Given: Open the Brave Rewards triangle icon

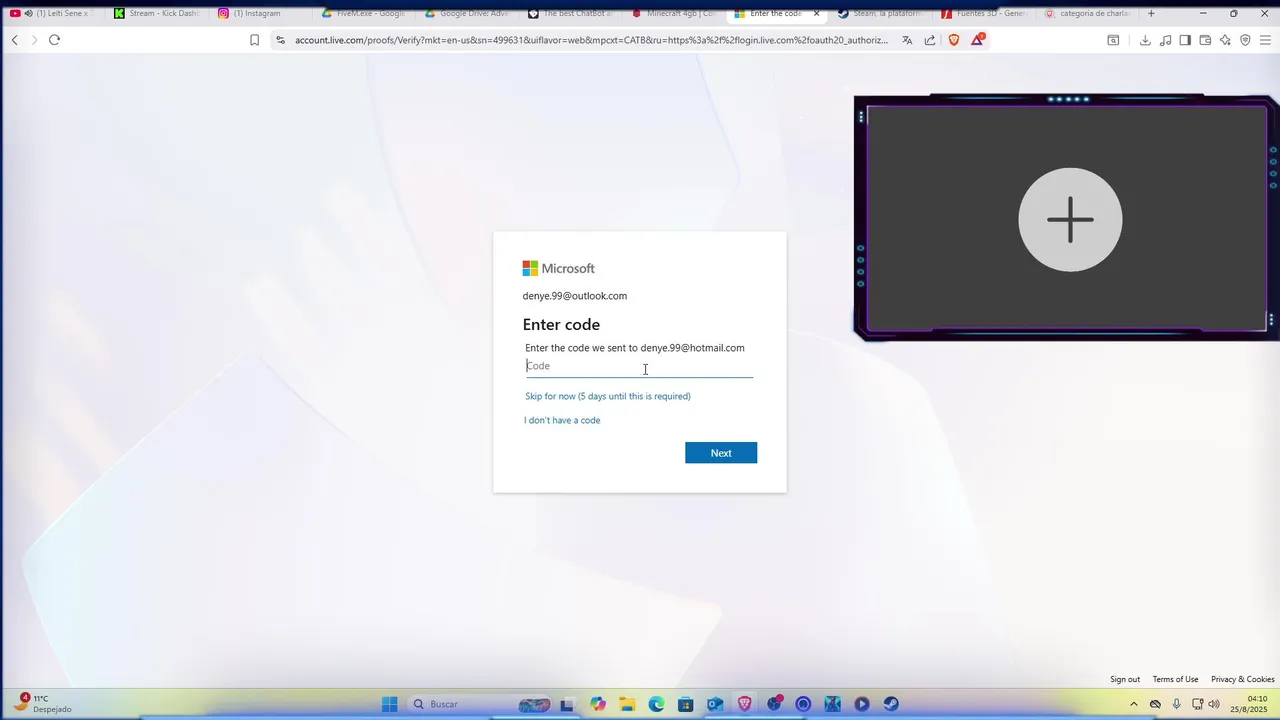Looking at the screenshot, I should 978,40.
